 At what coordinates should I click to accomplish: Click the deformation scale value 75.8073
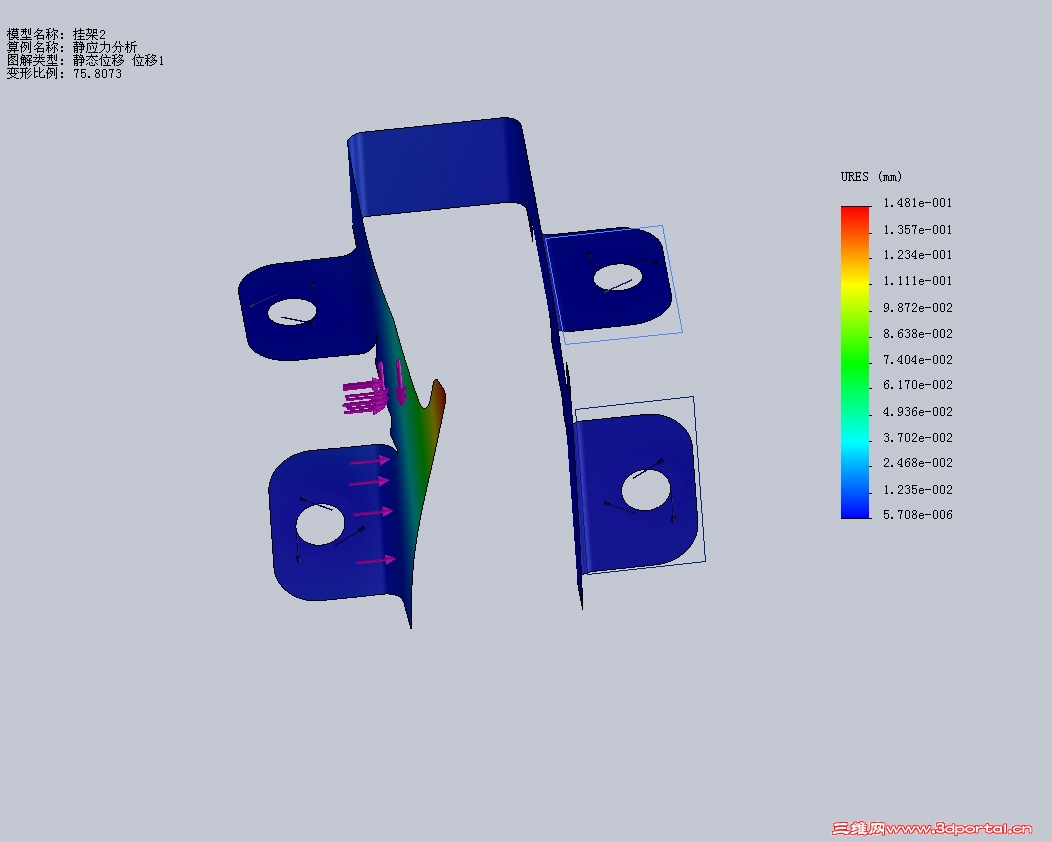(97, 74)
